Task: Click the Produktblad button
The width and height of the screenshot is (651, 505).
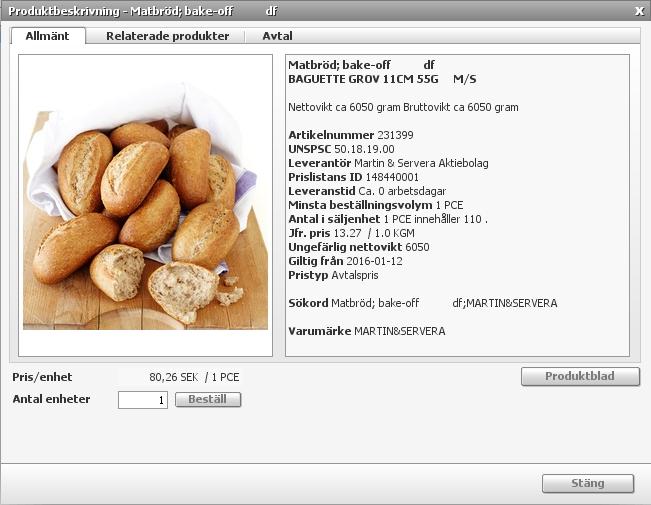Action: click(580, 376)
